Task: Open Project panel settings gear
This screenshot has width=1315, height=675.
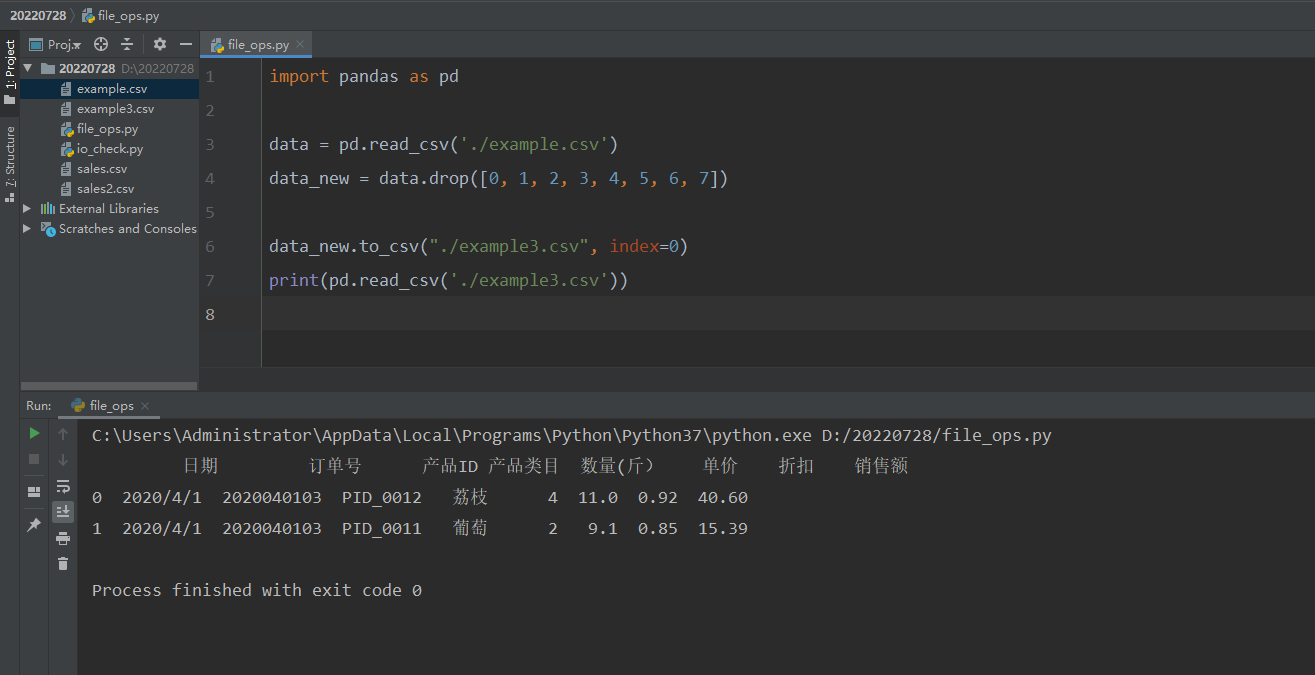Action: point(160,44)
